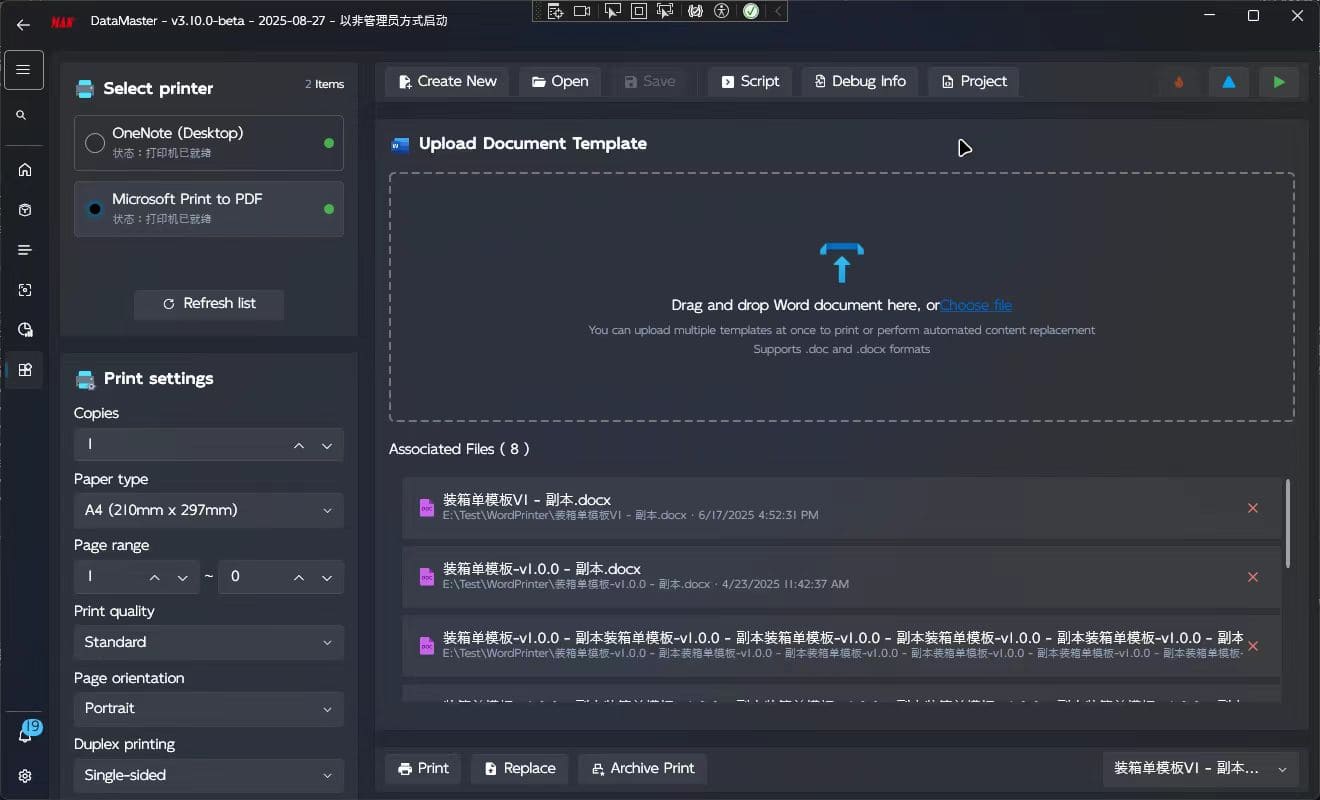Open settings with the gear icon

tap(25, 776)
